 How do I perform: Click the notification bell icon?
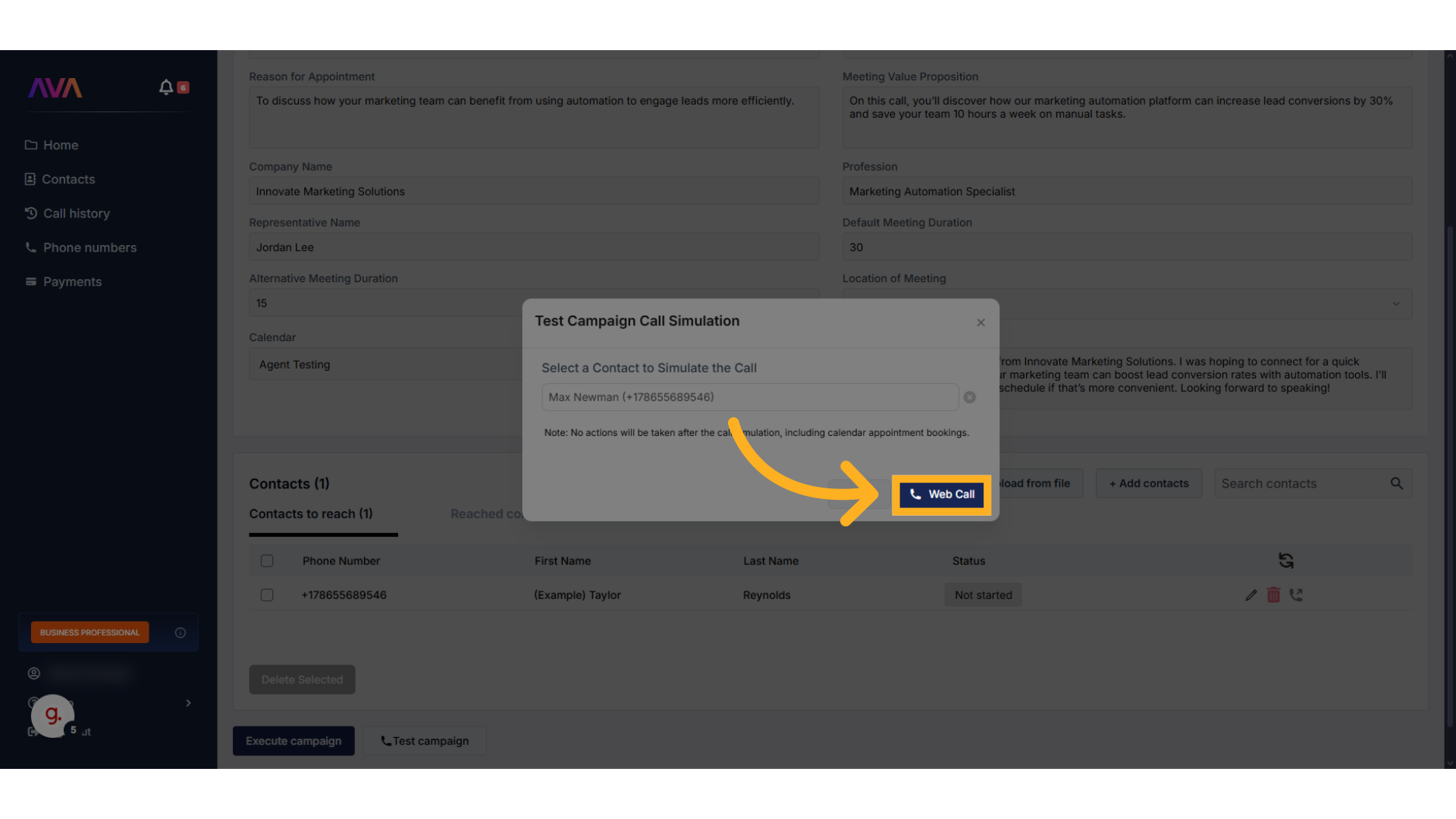(166, 87)
